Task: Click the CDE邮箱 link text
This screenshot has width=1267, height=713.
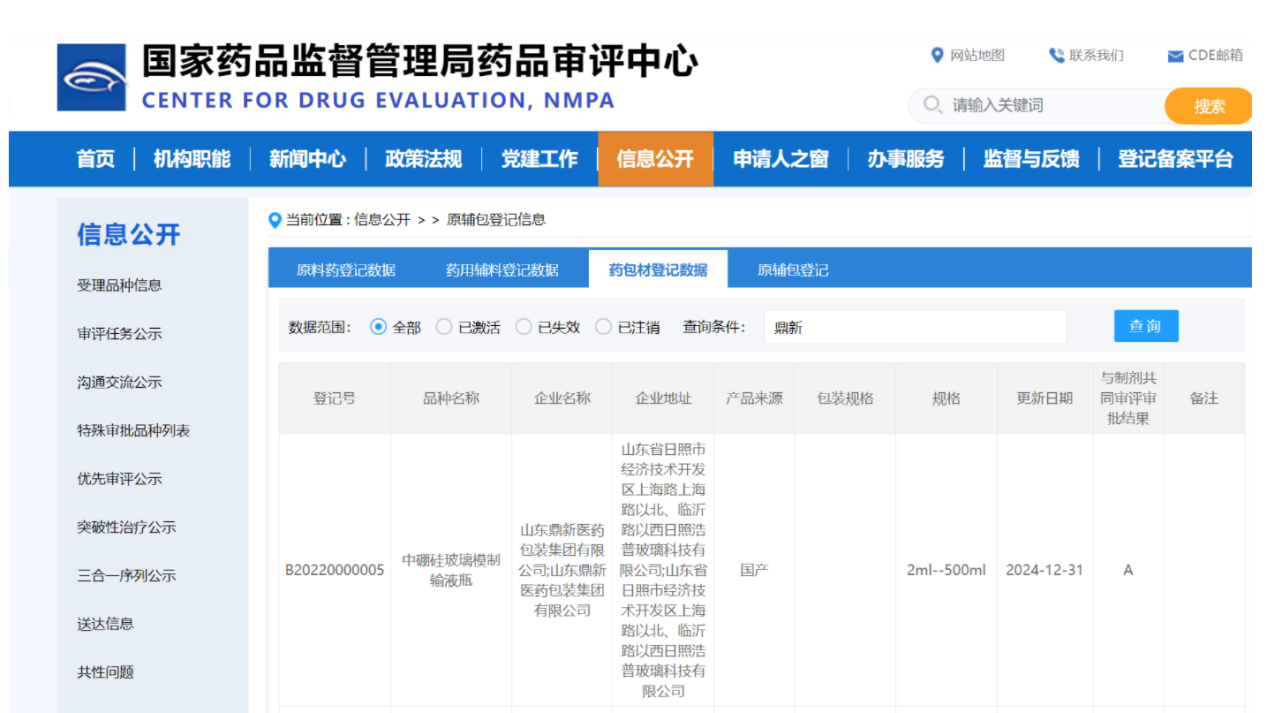Action: click(x=1216, y=55)
